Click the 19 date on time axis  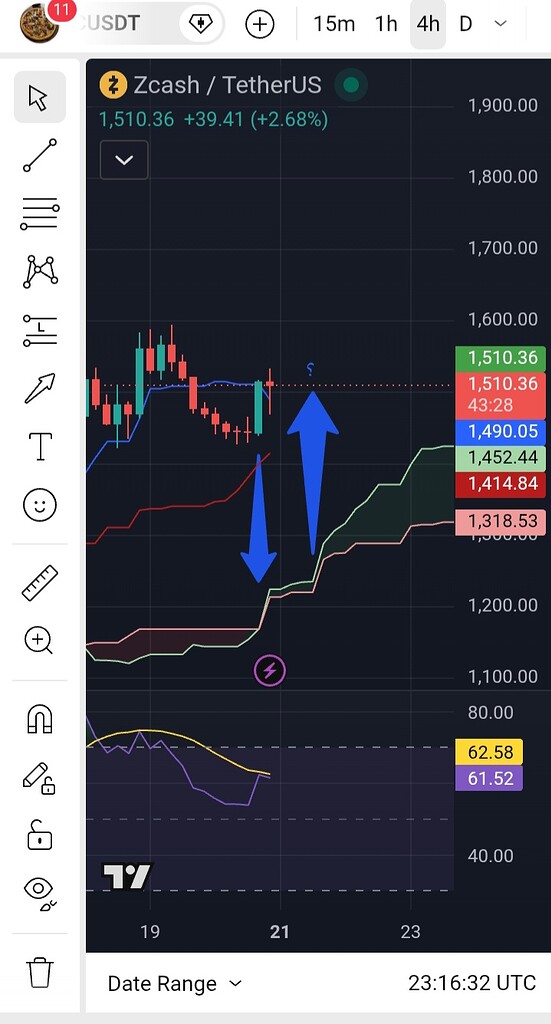pos(150,932)
